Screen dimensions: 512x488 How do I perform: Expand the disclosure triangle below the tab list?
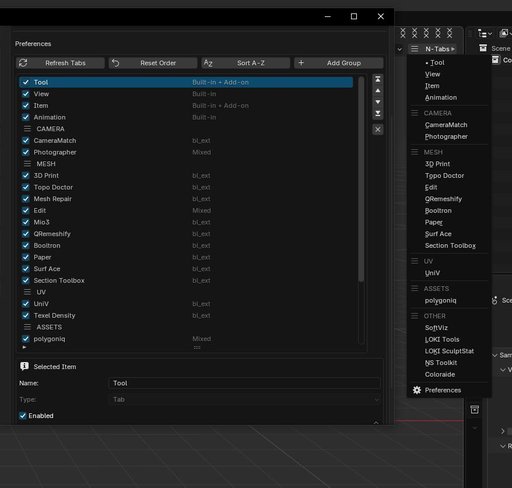(x=24, y=347)
